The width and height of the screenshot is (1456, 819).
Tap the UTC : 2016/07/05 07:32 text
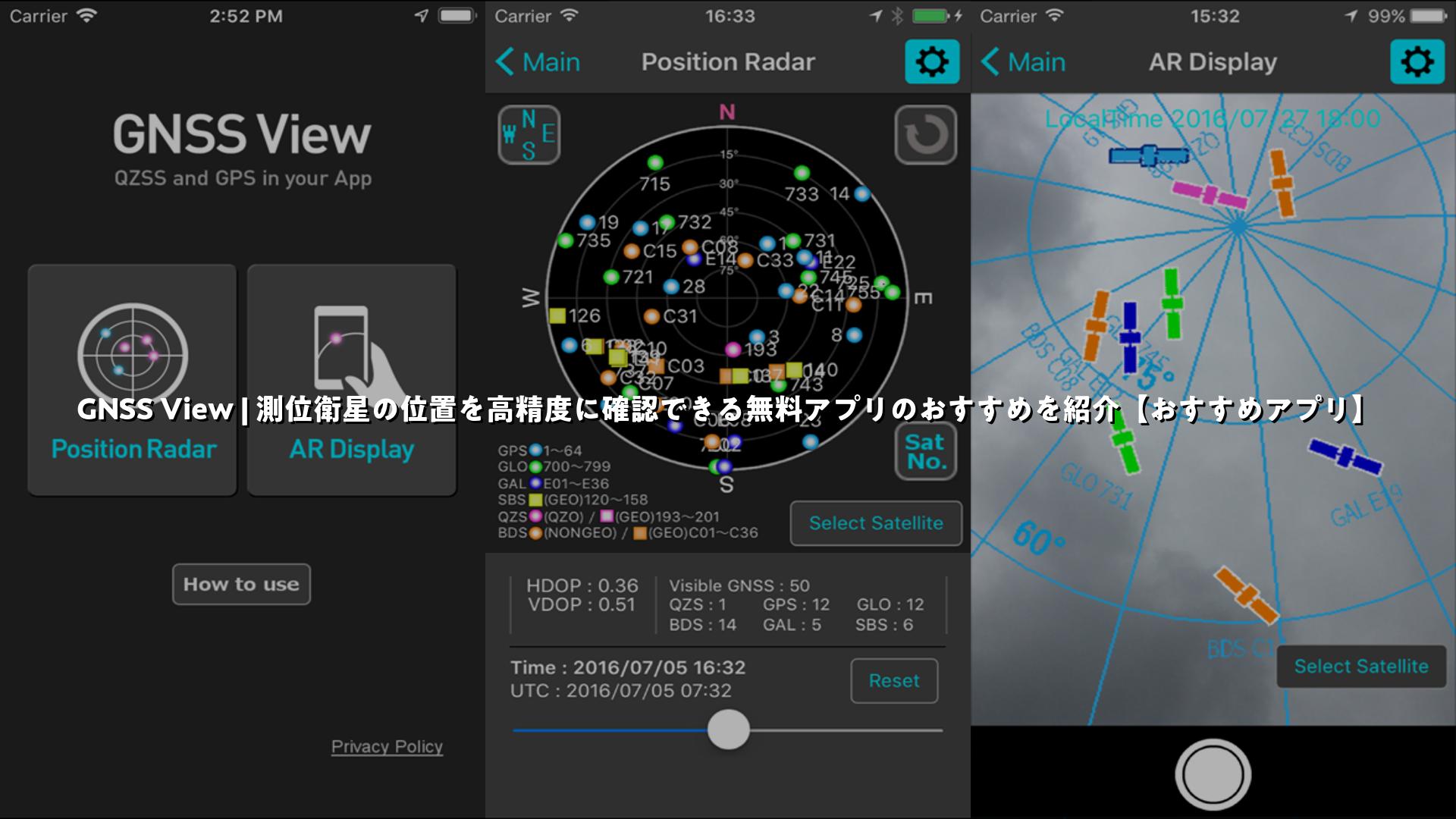click(x=621, y=691)
